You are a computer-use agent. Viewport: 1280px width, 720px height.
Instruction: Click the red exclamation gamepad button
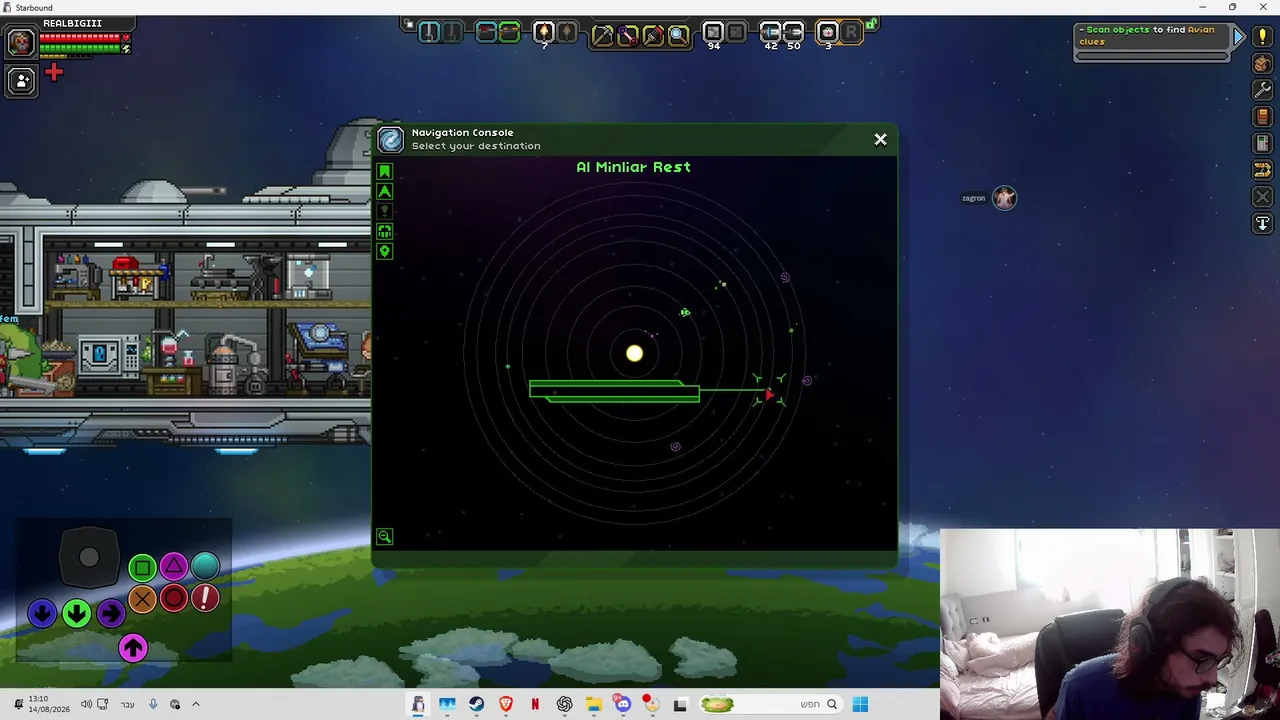[x=205, y=598]
